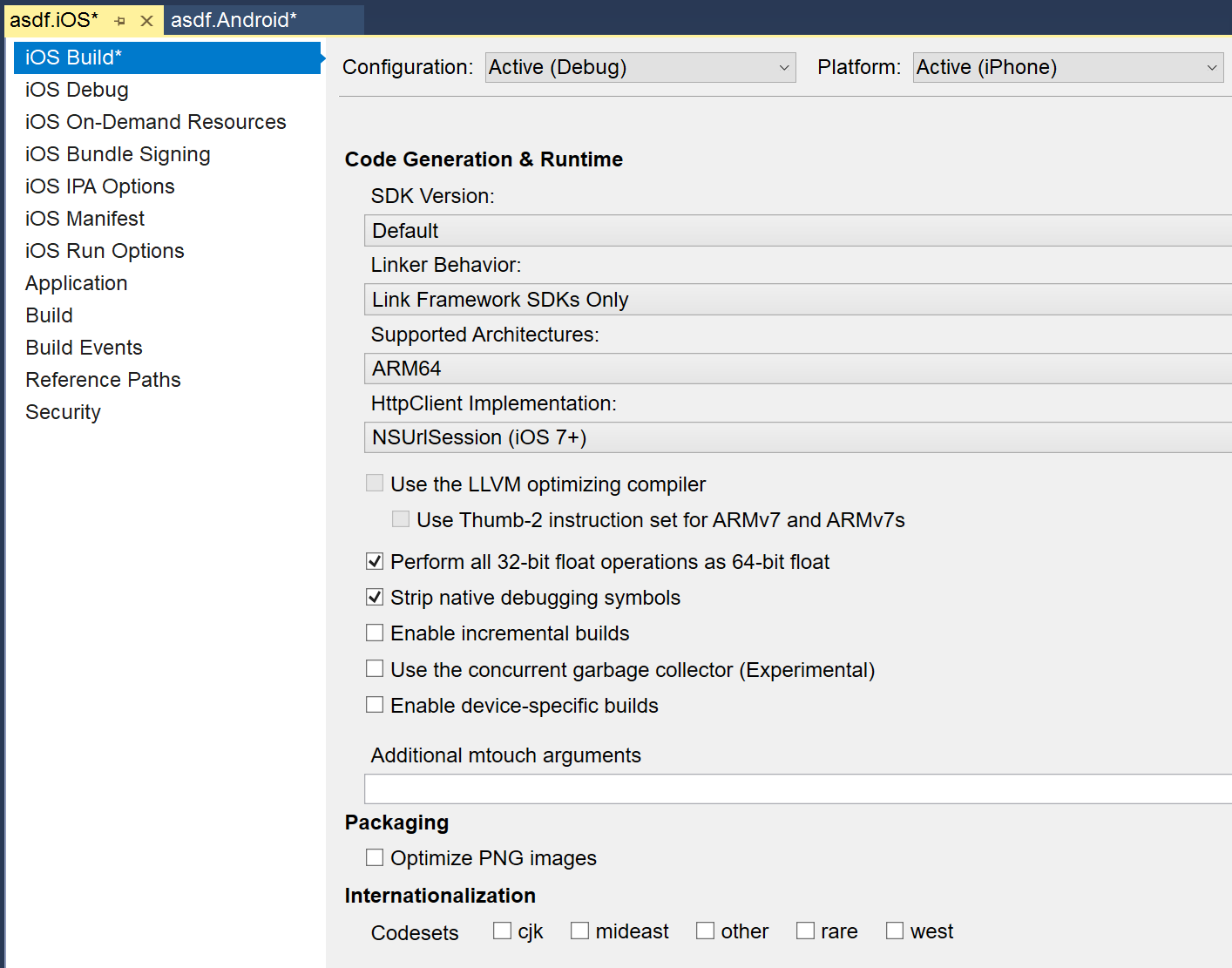Image resolution: width=1232 pixels, height=968 pixels.
Task: Select the Reference Paths page
Action: tap(103, 380)
